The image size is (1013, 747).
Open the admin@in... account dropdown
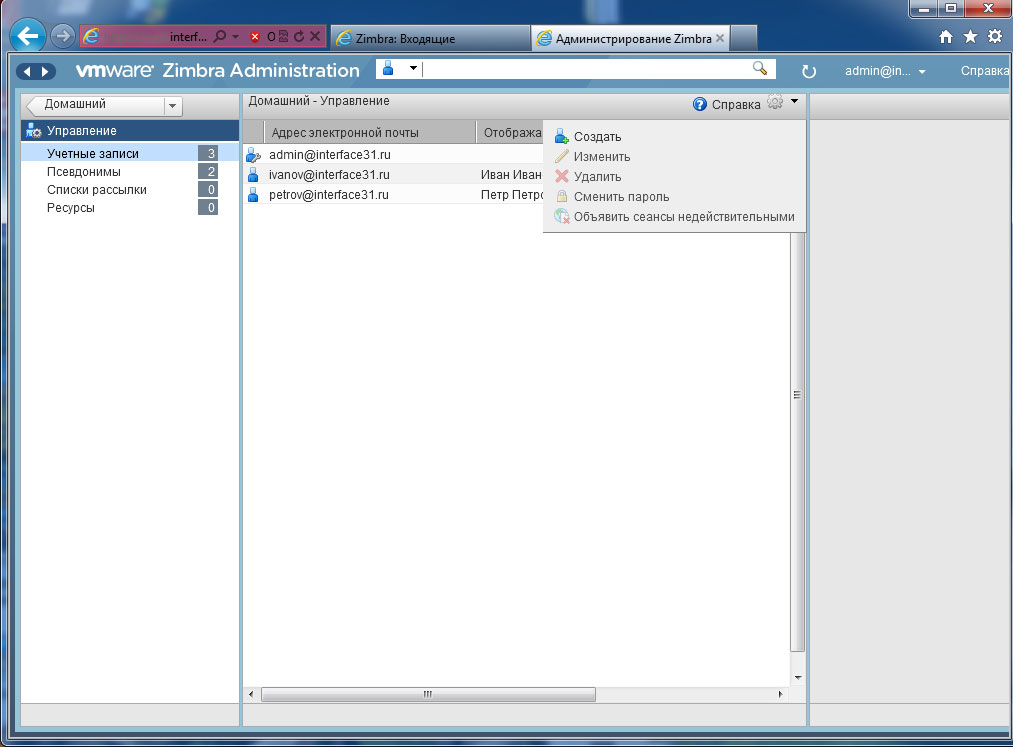(x=922, y=72)
